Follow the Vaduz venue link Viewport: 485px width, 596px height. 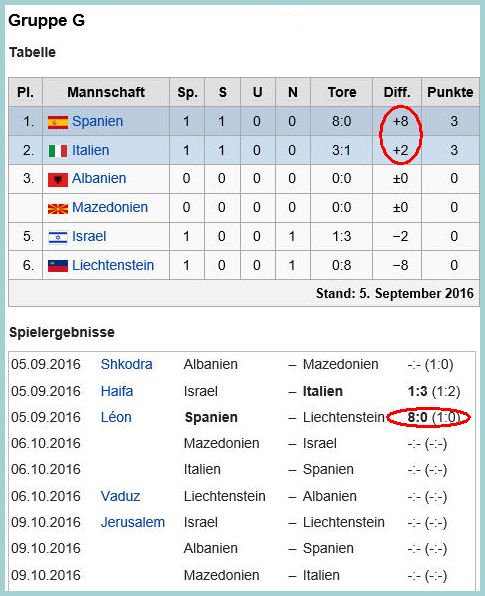[x=120, y=496]
